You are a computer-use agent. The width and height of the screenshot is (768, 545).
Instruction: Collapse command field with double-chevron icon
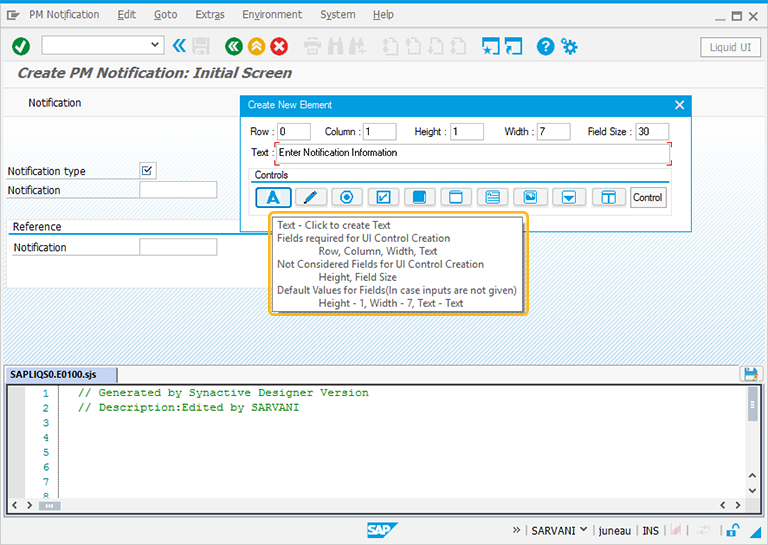click(179, 47)
